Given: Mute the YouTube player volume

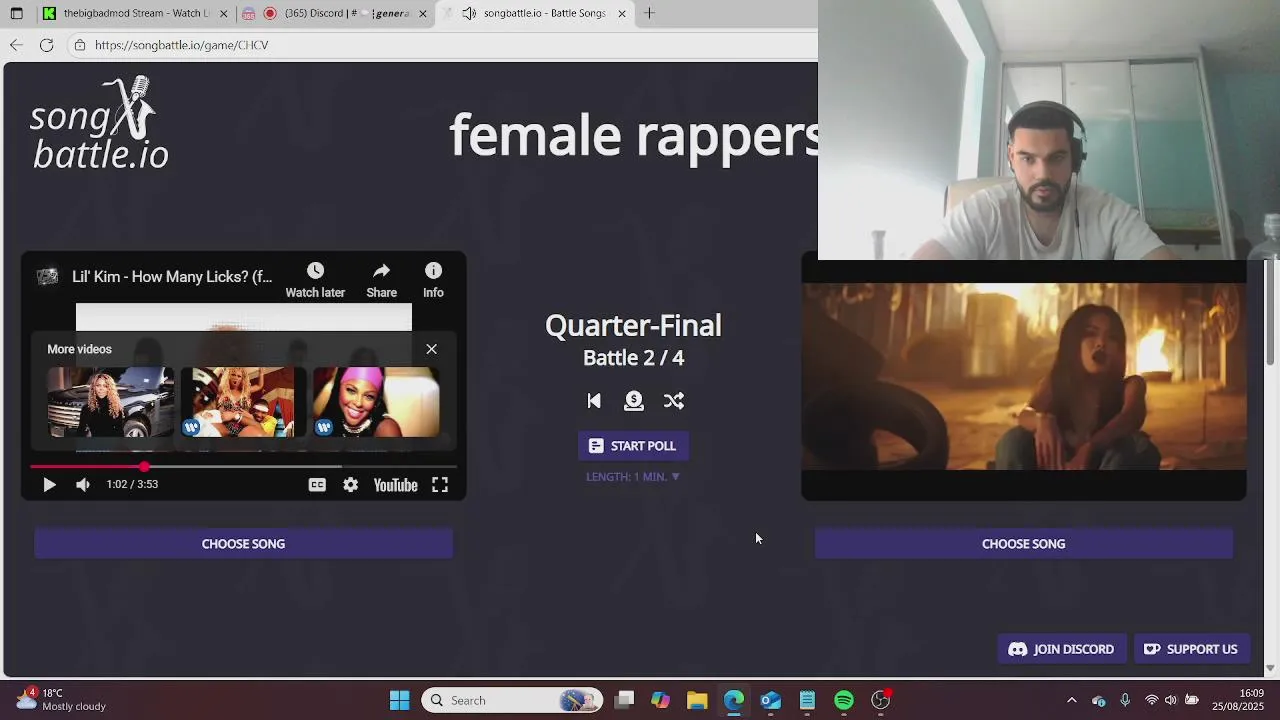Looking at the screenshot, I should pos(83,485).
